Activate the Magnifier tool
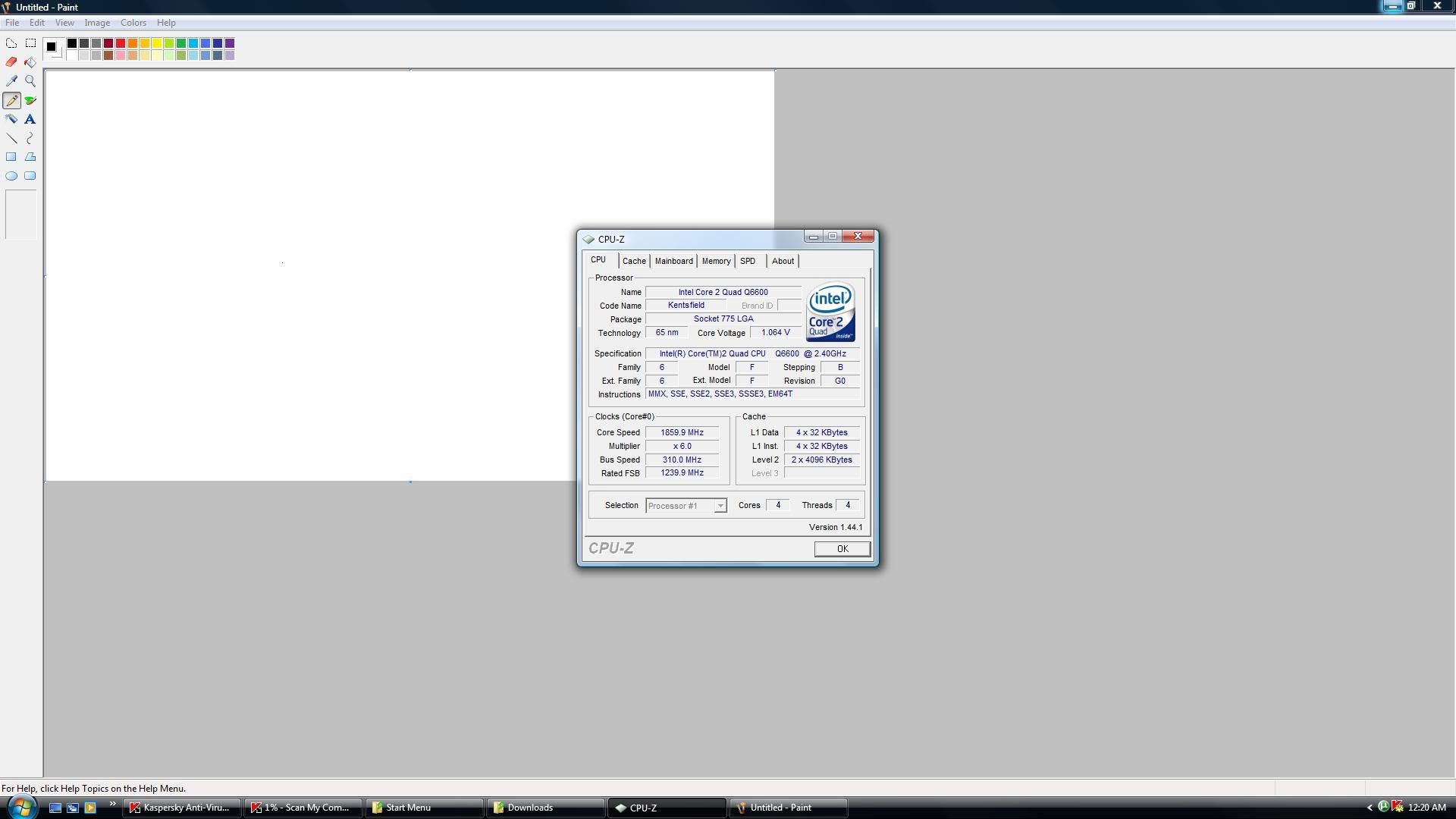This screenshot has width=1456, height=819. [30, 81]
